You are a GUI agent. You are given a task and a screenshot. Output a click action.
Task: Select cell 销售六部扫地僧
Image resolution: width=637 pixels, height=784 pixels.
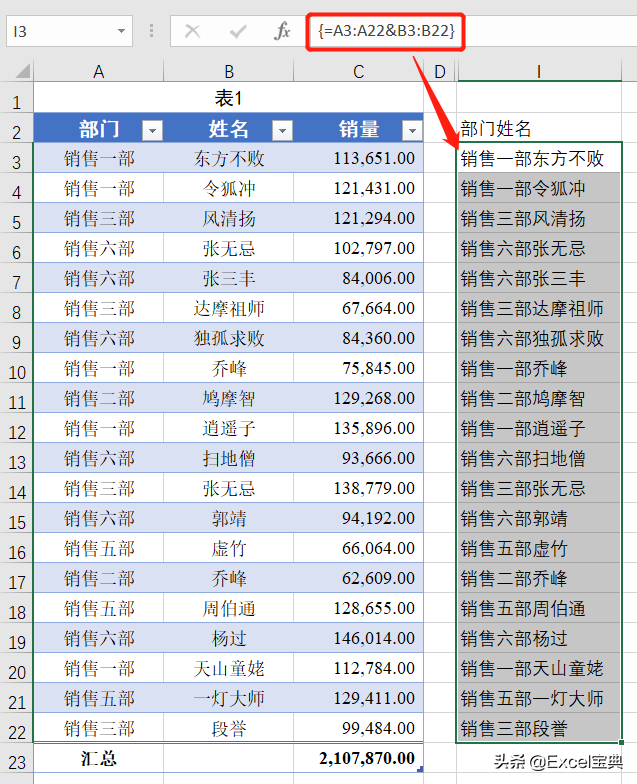(x=539, y=458)
